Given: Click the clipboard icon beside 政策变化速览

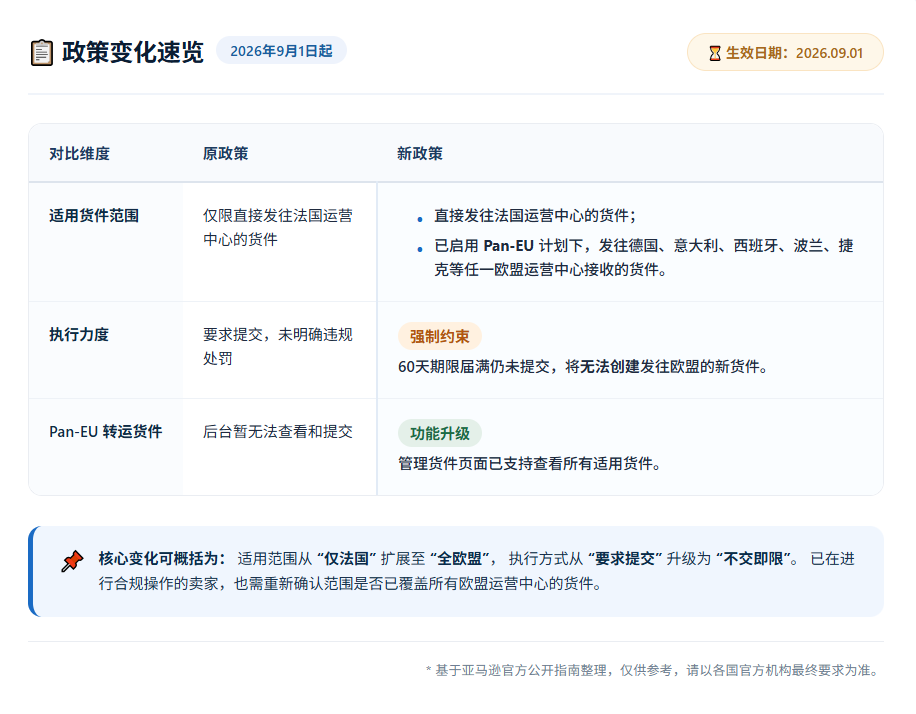Looking at the screenshot, I should (x=41, y=53).
